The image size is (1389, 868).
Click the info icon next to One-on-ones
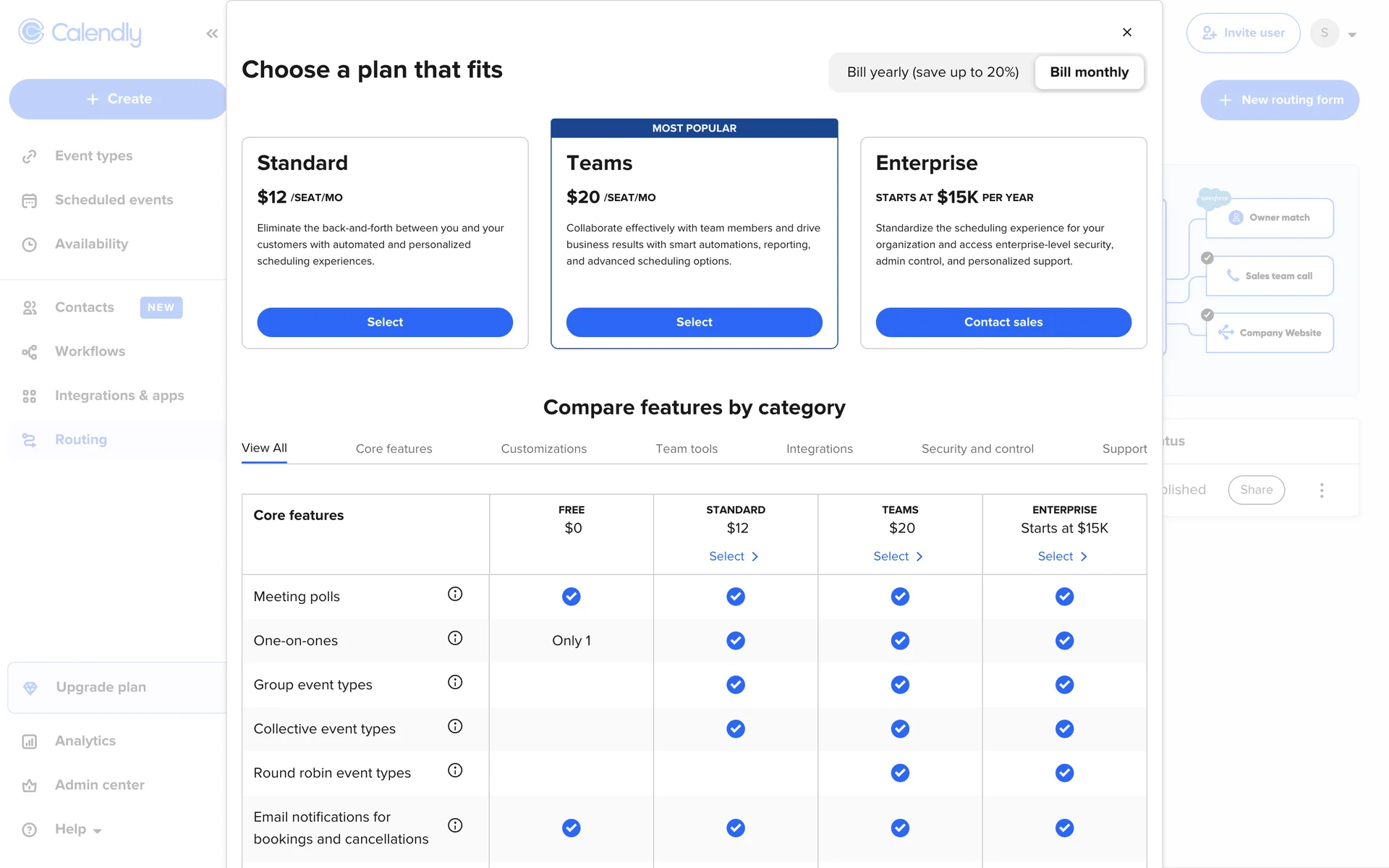pos(455,638)
